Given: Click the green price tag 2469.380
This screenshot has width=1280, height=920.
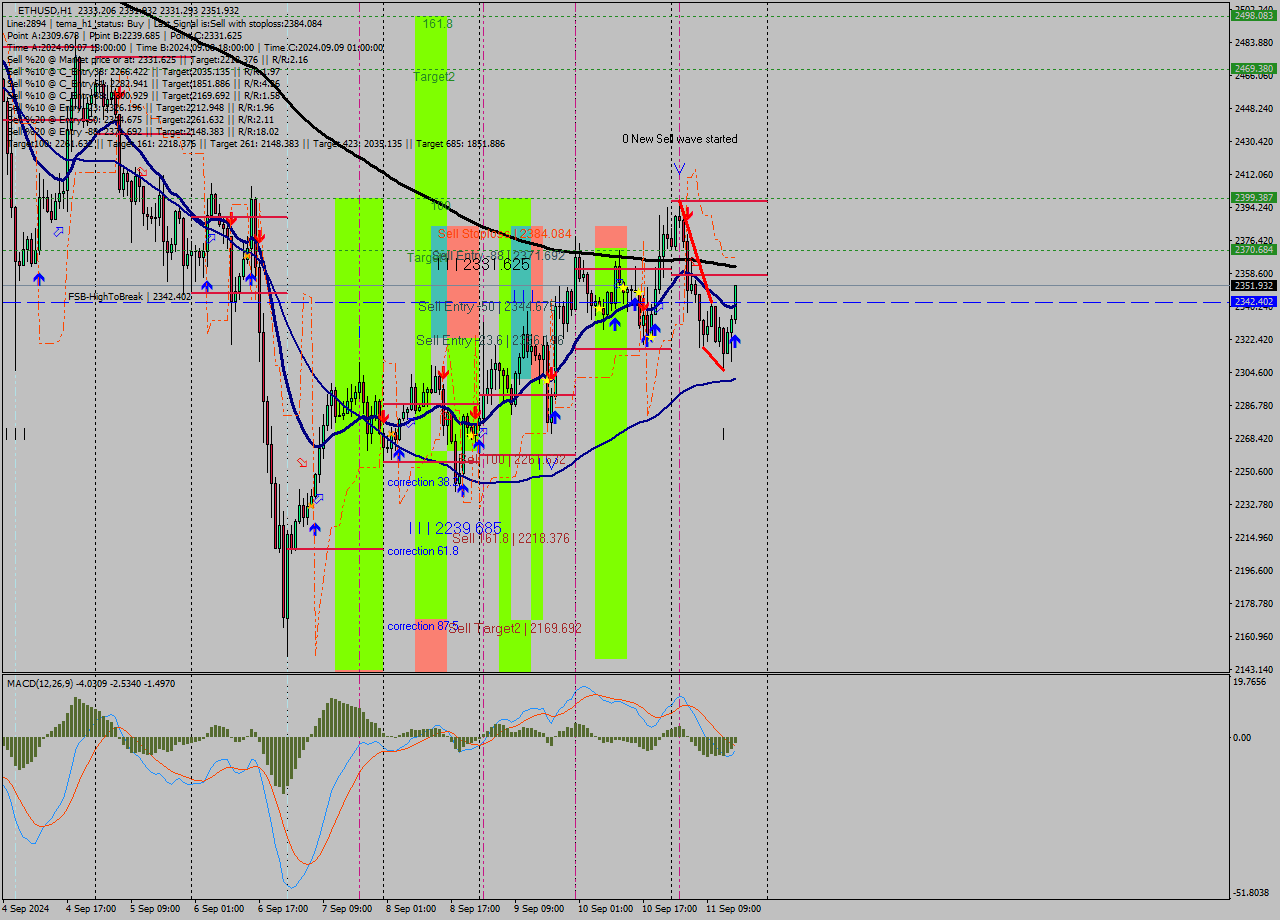Looking at the screenshot, I should click(x=1253, y=69).
